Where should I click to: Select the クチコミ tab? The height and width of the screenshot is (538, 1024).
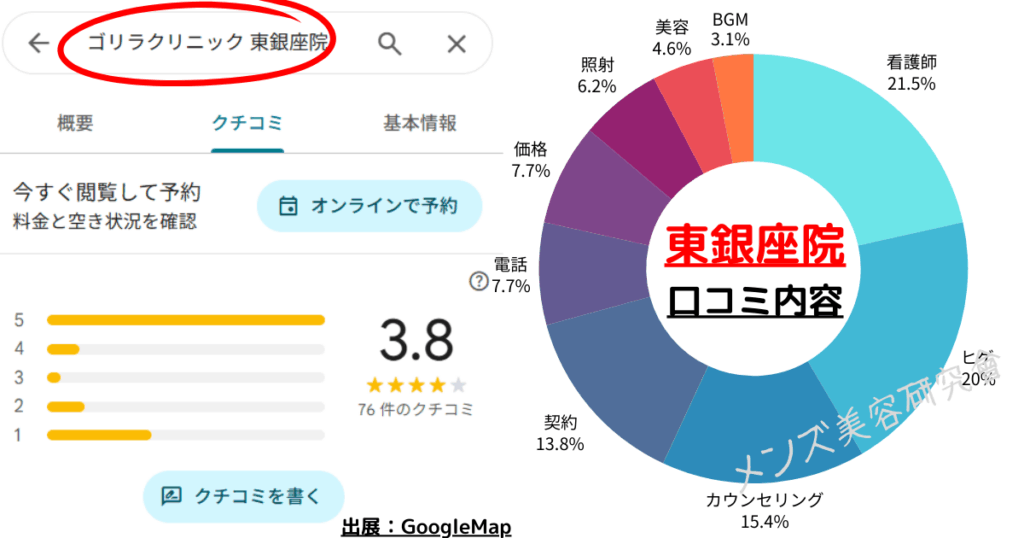pyautogui.click(x=247, y=123)
